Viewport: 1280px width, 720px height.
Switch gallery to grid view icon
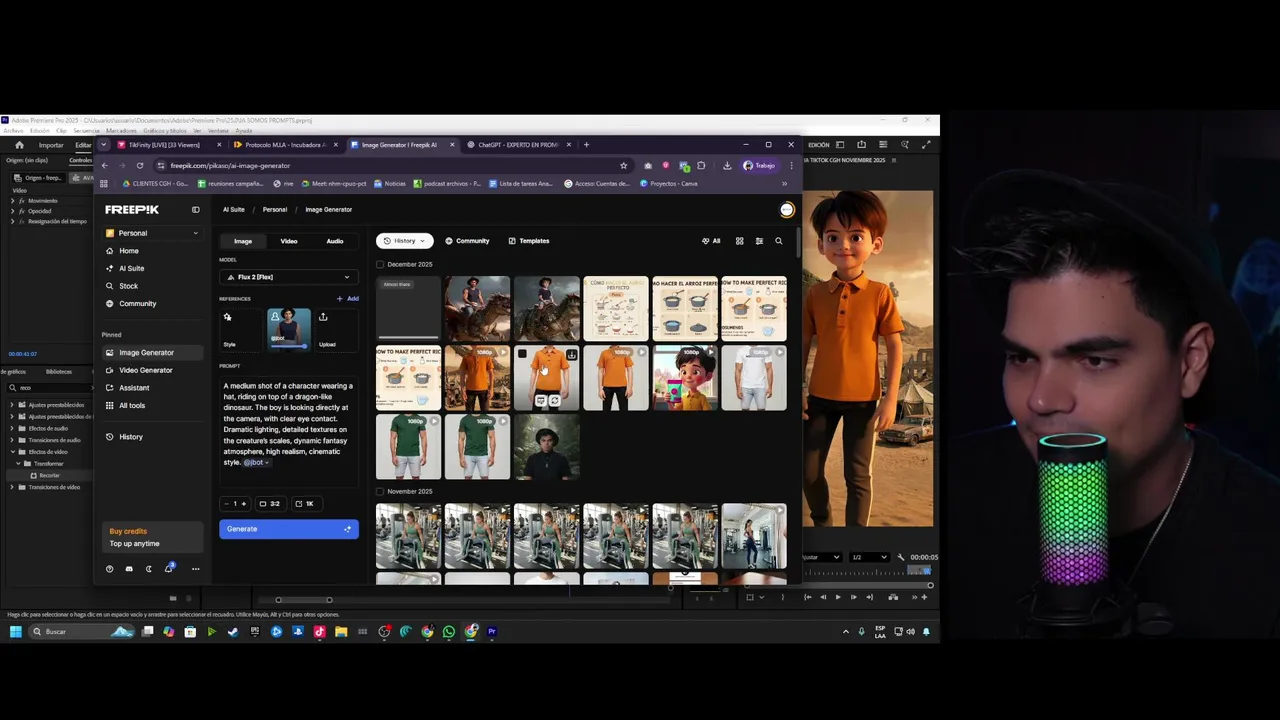click(740, 241)
